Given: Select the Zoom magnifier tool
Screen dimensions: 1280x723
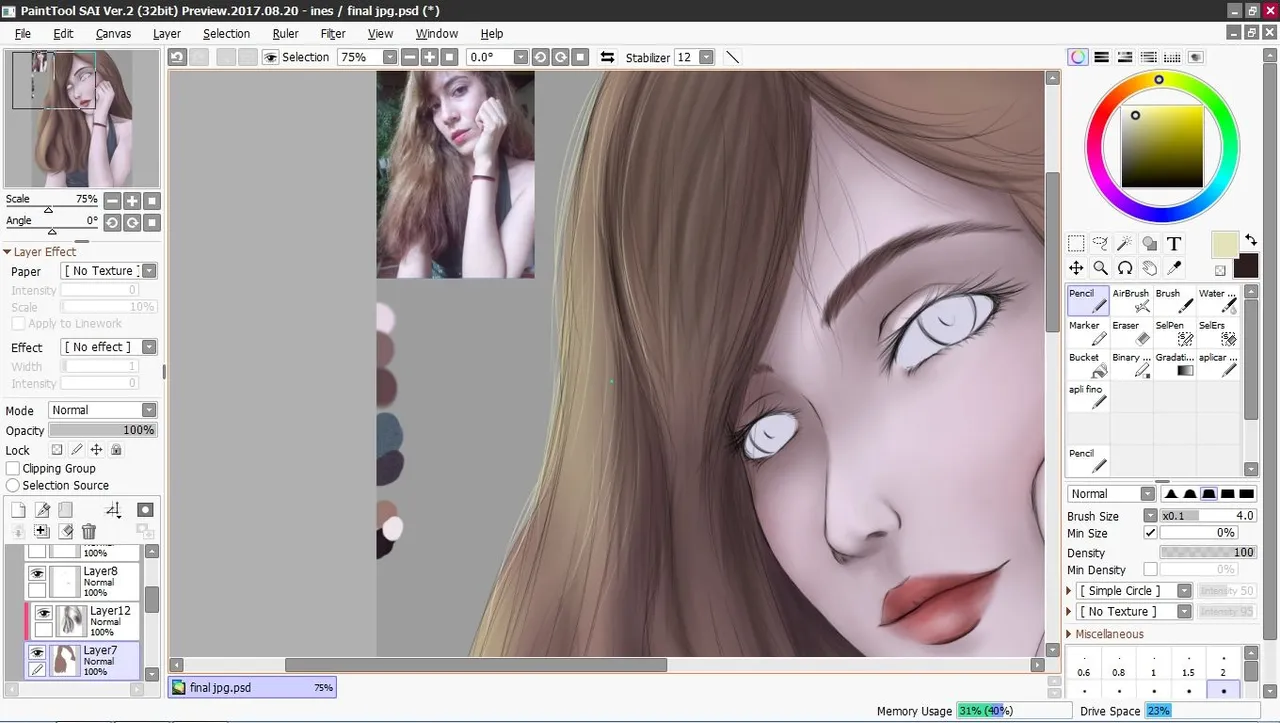Looking at the screenshot, I should (1100, 268).
